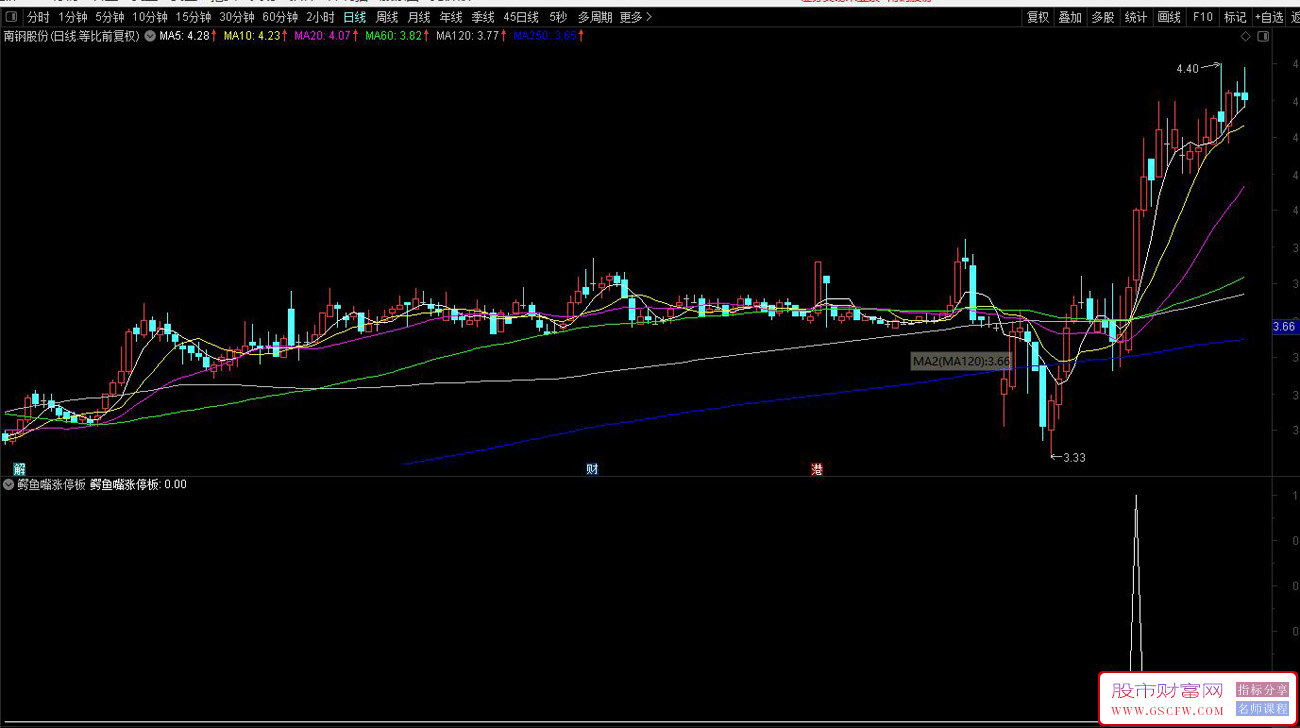Select the 30分钟 period
This screenshot has width=1300, height=728.
tap(237, 17)
